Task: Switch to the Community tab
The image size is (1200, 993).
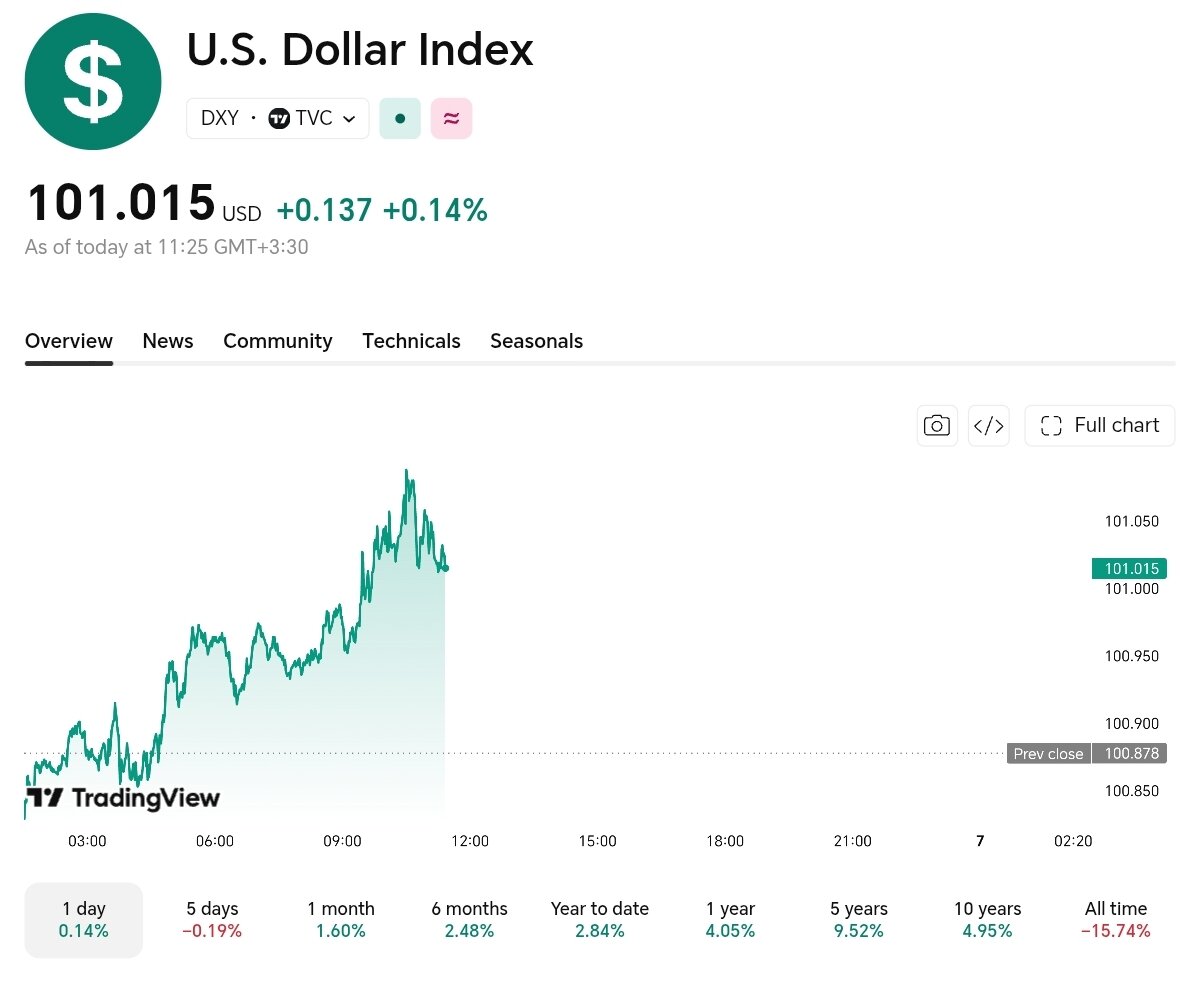Action: pyautogui.click(x=278, y=341)
